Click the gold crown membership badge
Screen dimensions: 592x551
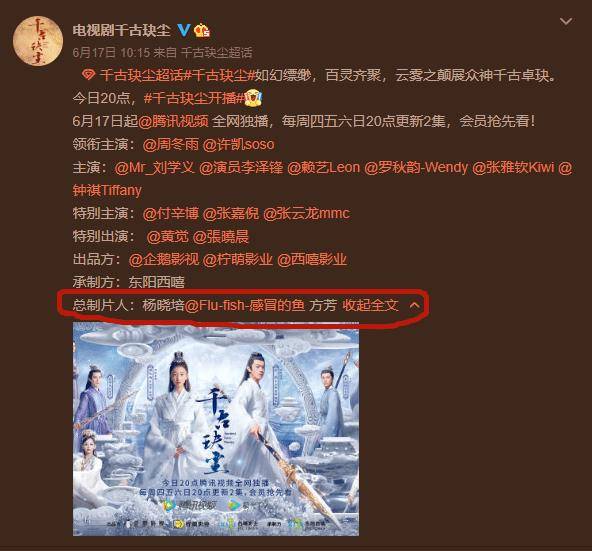tap(202, 30)
